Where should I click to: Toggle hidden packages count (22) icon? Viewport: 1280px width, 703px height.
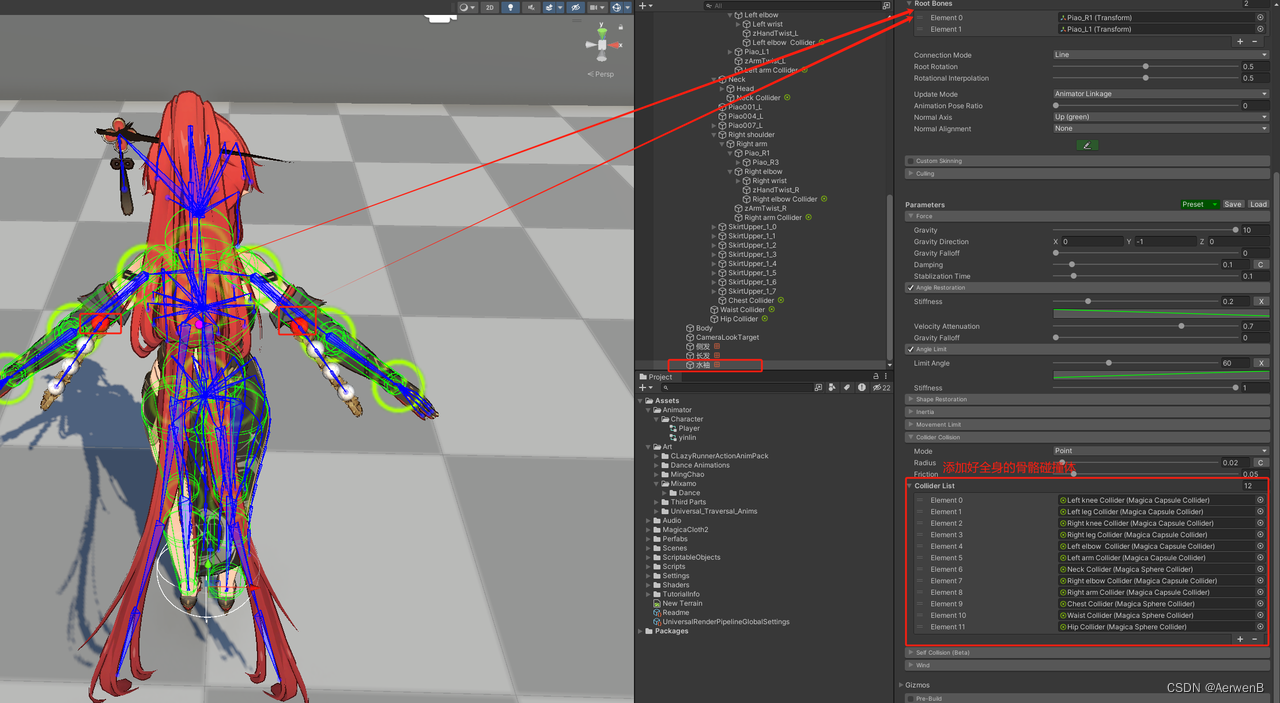[x=881, y=388]
